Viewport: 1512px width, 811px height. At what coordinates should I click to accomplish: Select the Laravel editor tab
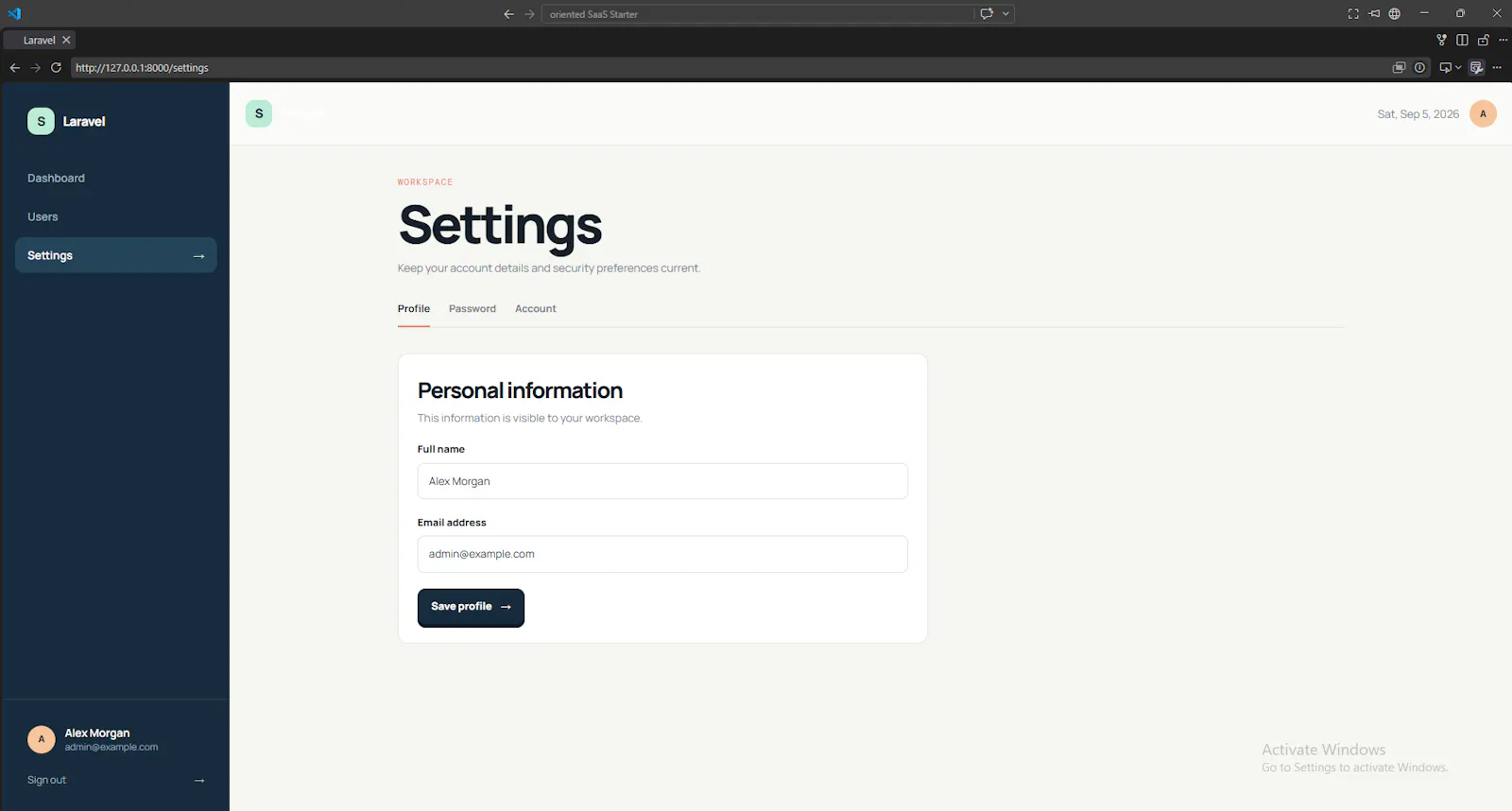tap(39, 41)
